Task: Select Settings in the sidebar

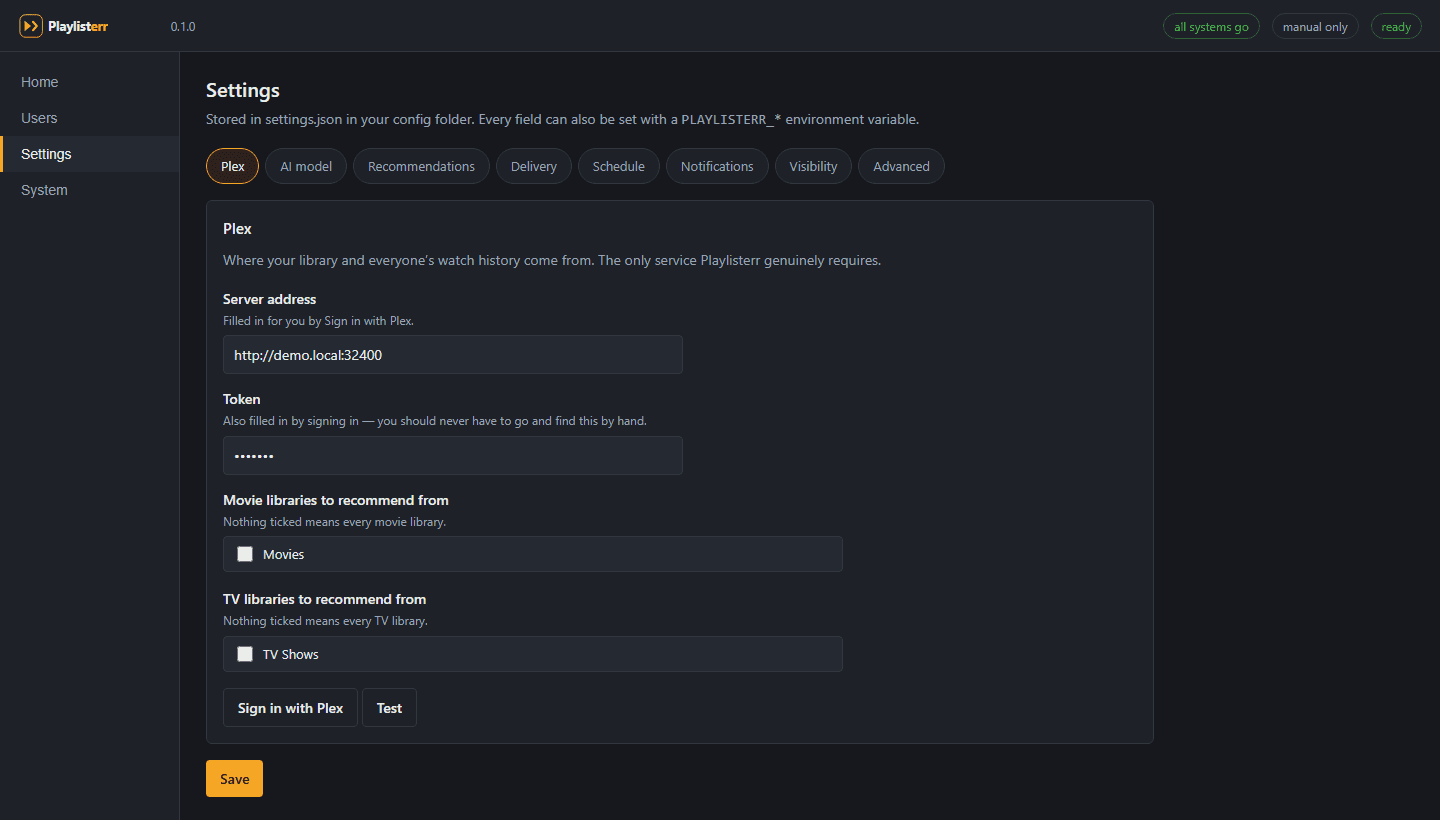Action: tap(90, 154)
